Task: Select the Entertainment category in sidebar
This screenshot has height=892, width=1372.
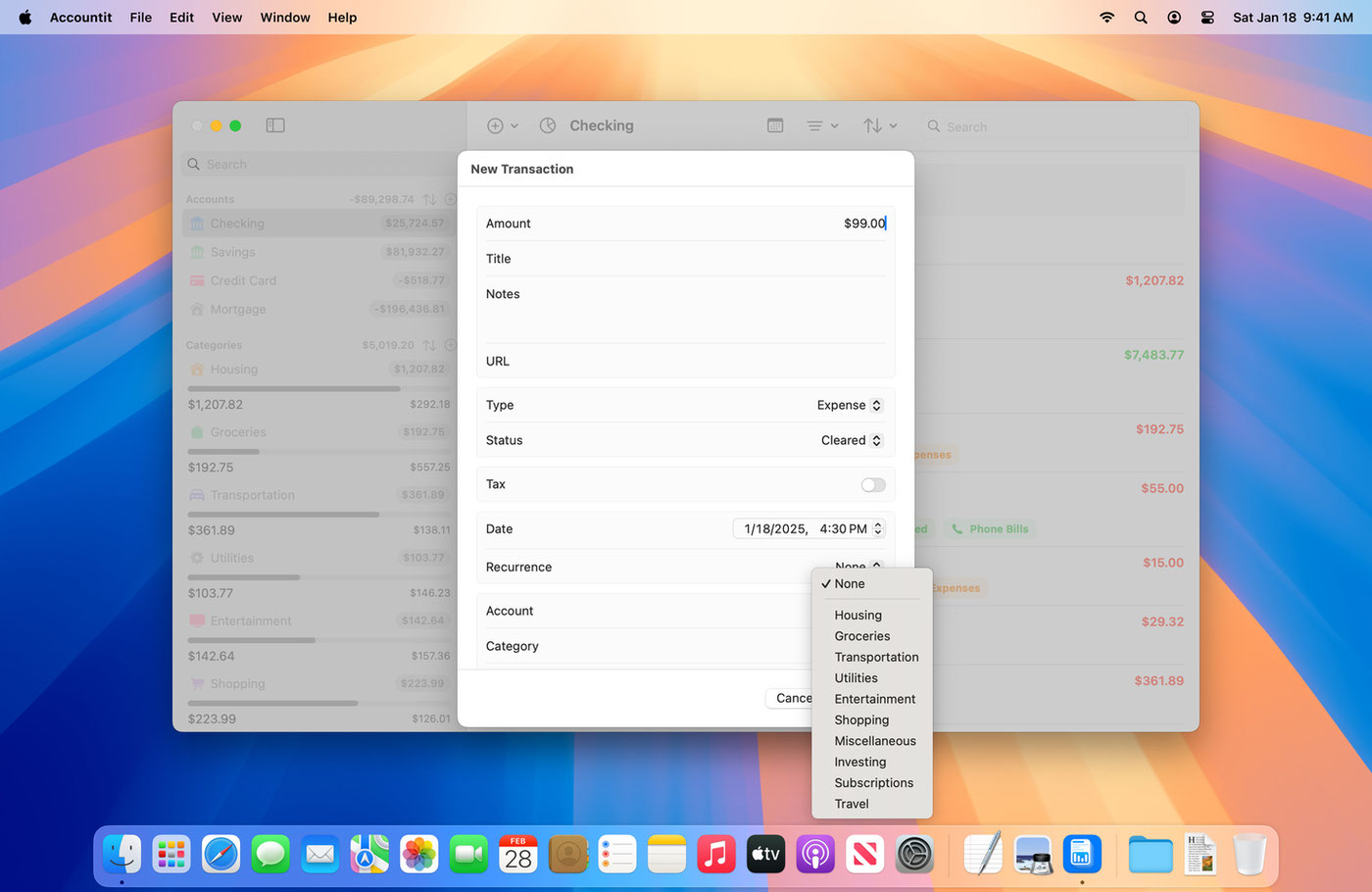Action: pyautogui.click(x=318, y=620)
